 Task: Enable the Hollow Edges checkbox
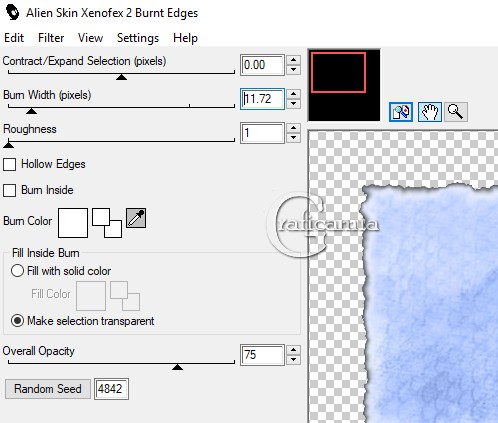[9, 164]
